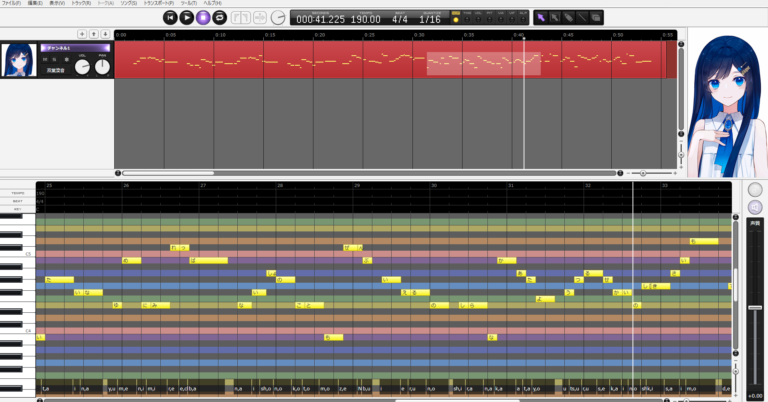Viewport: 768px width, 402px height.
Task: Toggle the yellow TMG edit mode
Action: point(456,20)
